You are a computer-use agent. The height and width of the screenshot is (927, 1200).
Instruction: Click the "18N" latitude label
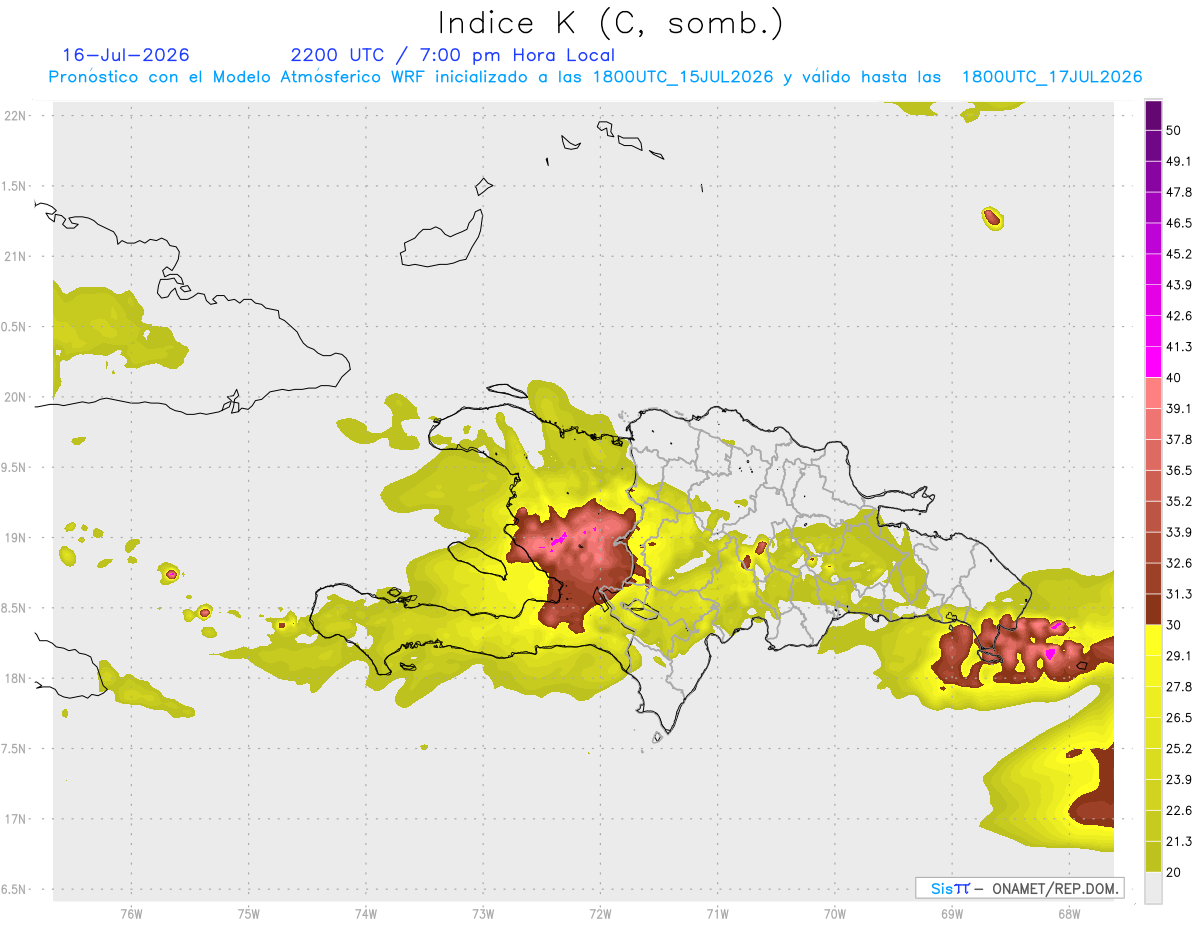click(x=16, y=679)
